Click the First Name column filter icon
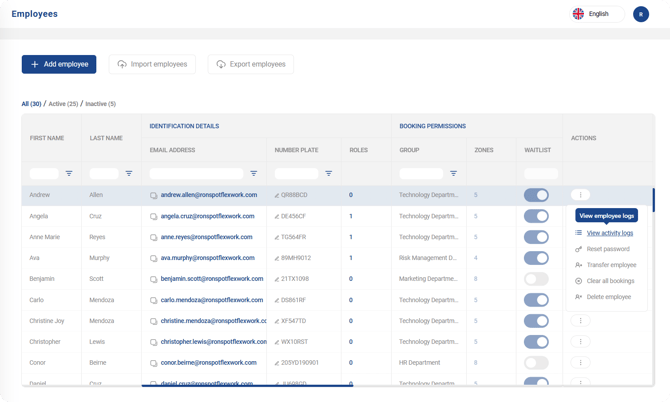The height and width of the screenshot is (402, 670). coord(69,173)
